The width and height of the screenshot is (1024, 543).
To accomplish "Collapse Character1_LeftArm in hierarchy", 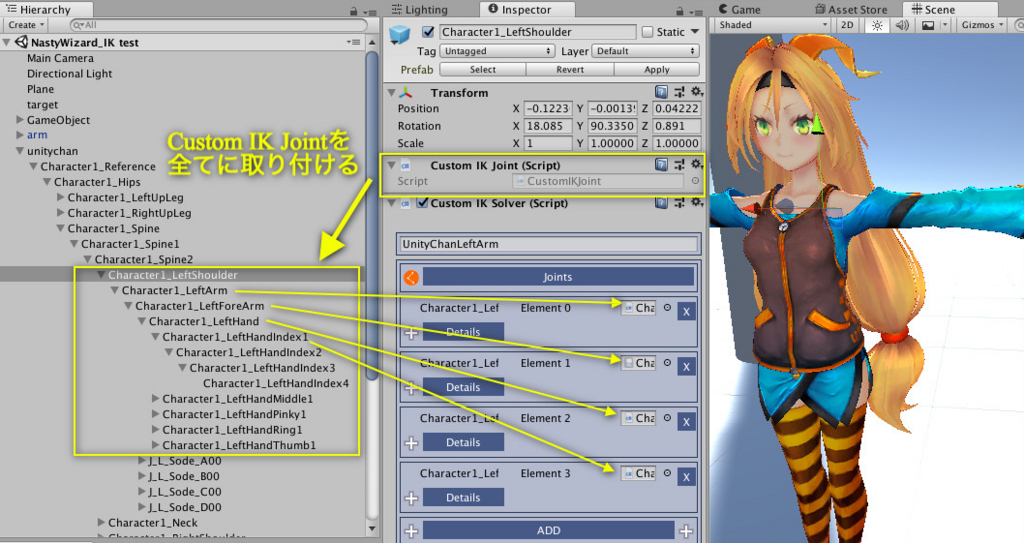I will tap(115, 290).
